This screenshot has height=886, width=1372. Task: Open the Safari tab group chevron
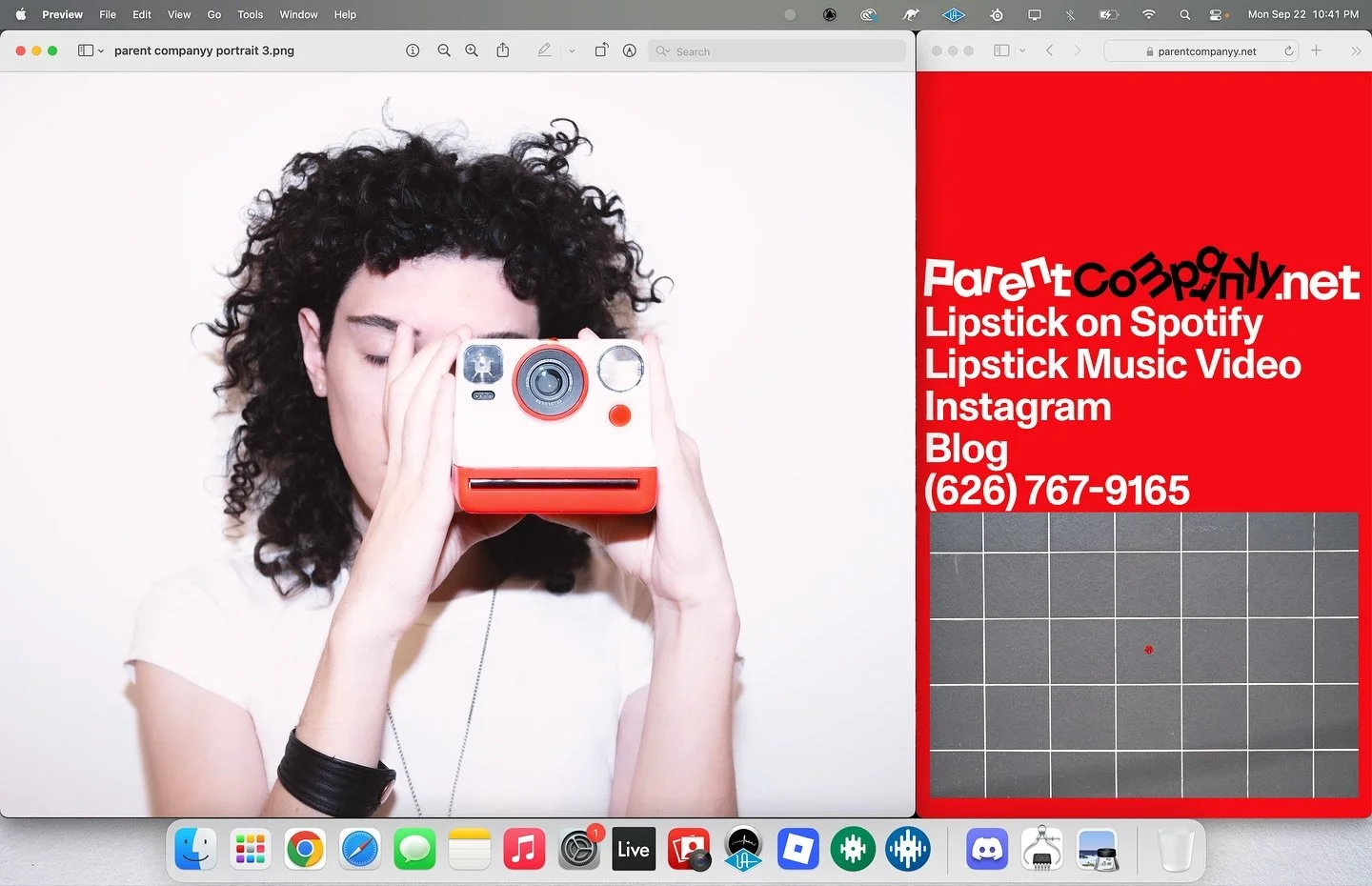point(1022,51)
